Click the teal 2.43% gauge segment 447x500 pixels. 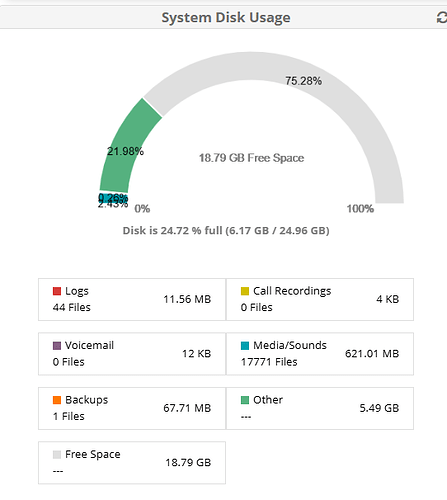113,199
